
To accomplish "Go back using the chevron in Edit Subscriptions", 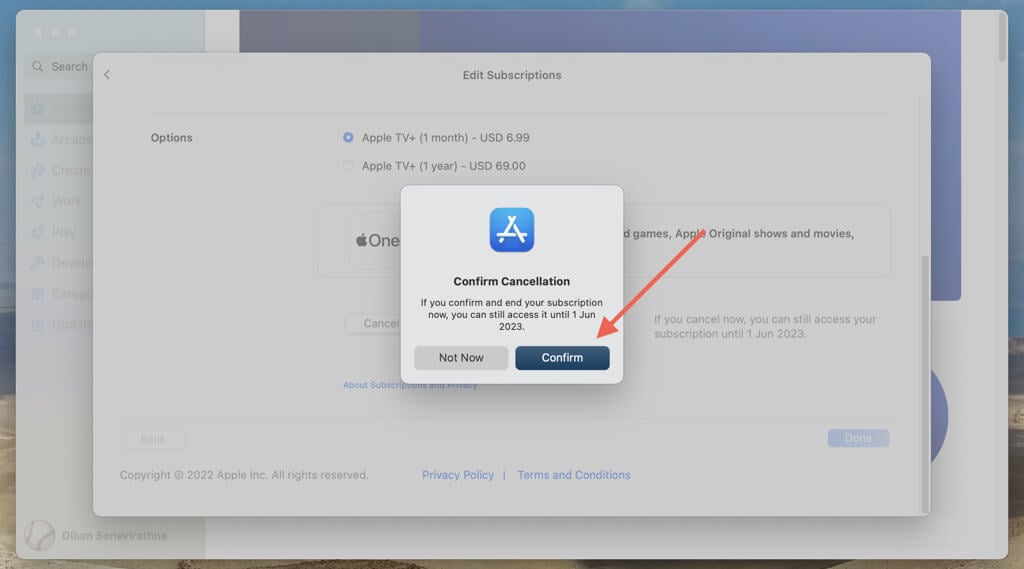I will point(107,75).
